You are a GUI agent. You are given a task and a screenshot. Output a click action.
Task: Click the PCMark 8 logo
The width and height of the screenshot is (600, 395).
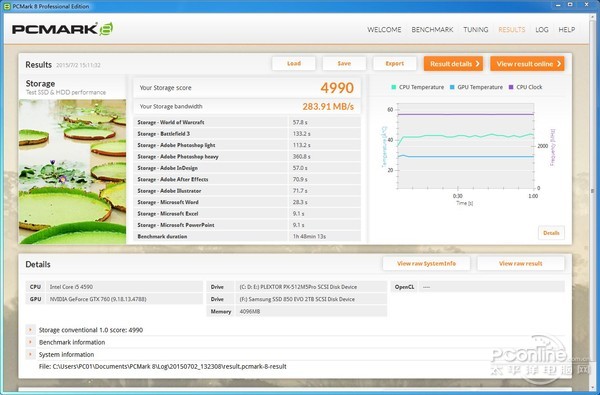pos(62,29)
